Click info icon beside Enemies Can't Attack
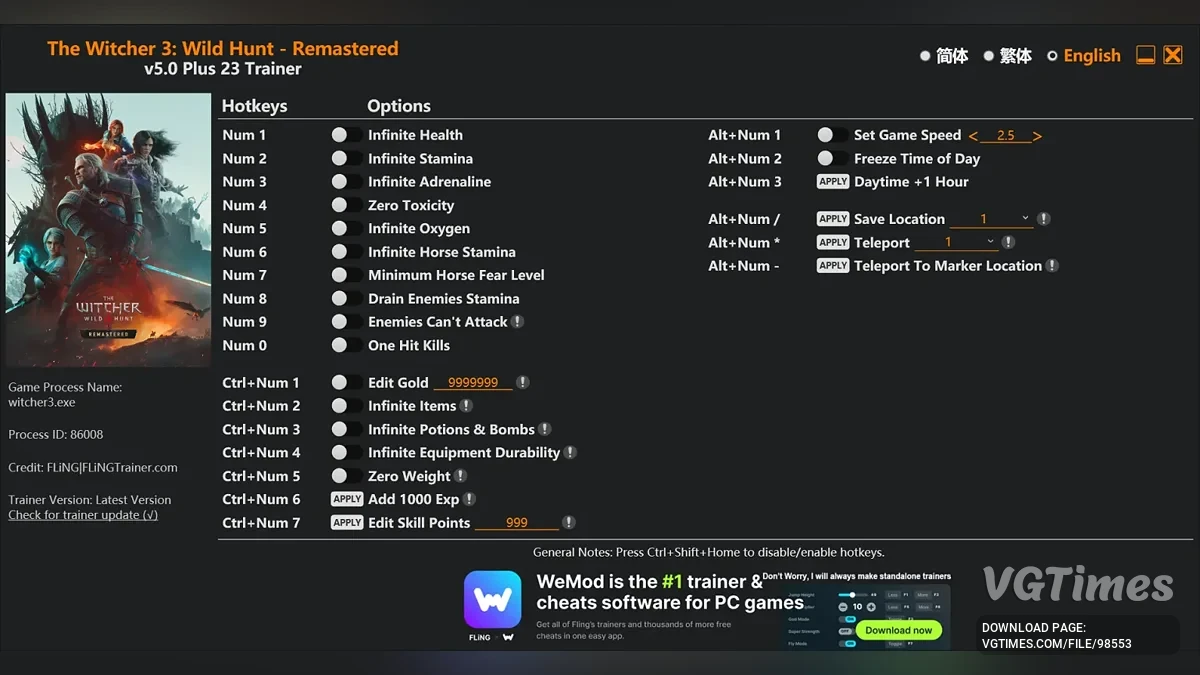1200x675 pixels. [517, 322]
